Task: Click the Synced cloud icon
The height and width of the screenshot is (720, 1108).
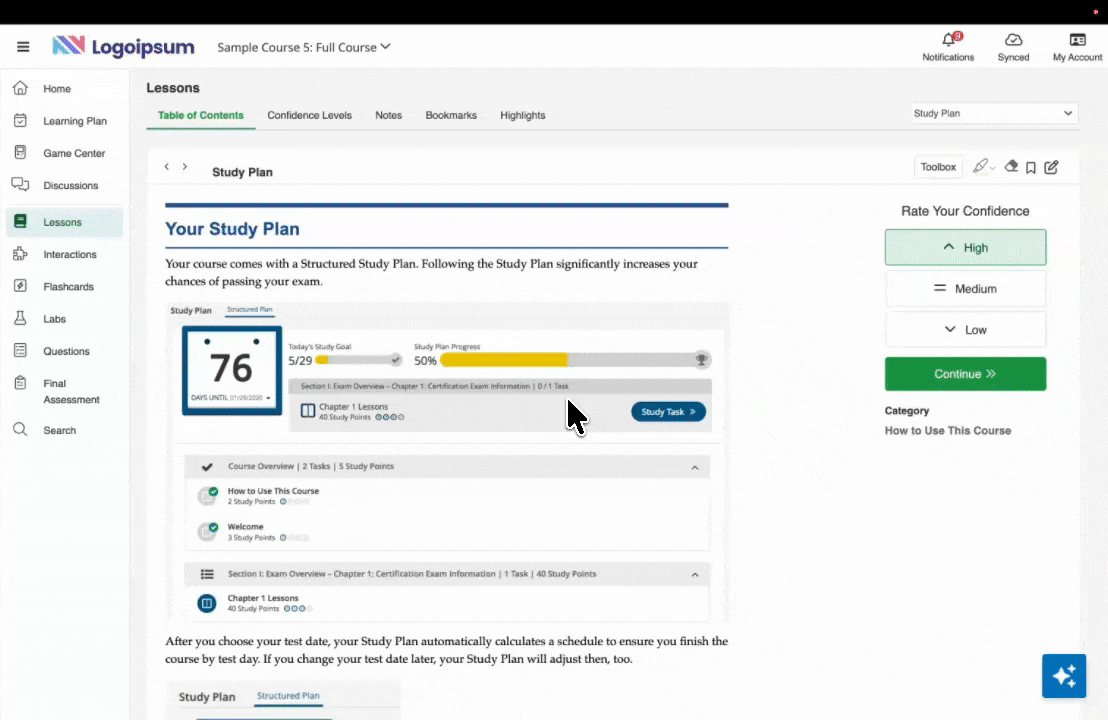Action: click(x=1013, y=41)
